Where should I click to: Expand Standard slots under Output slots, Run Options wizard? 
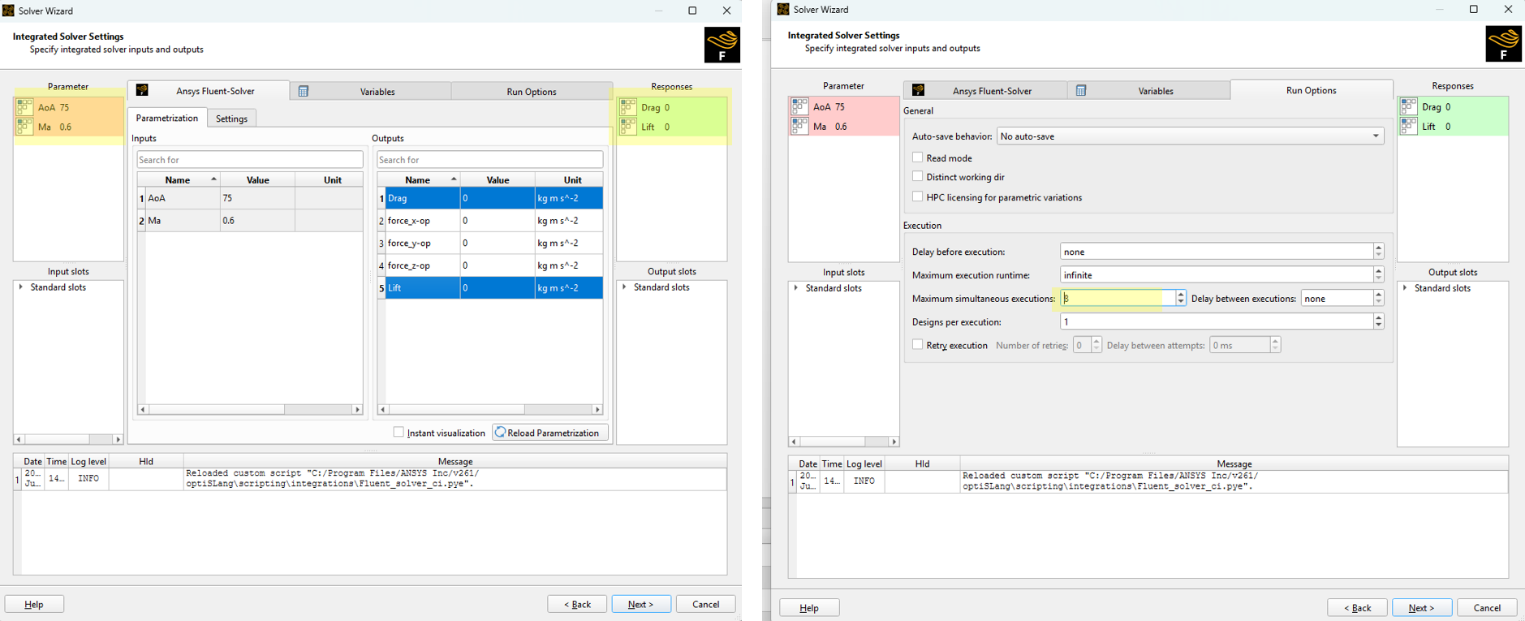[1406, 289]
